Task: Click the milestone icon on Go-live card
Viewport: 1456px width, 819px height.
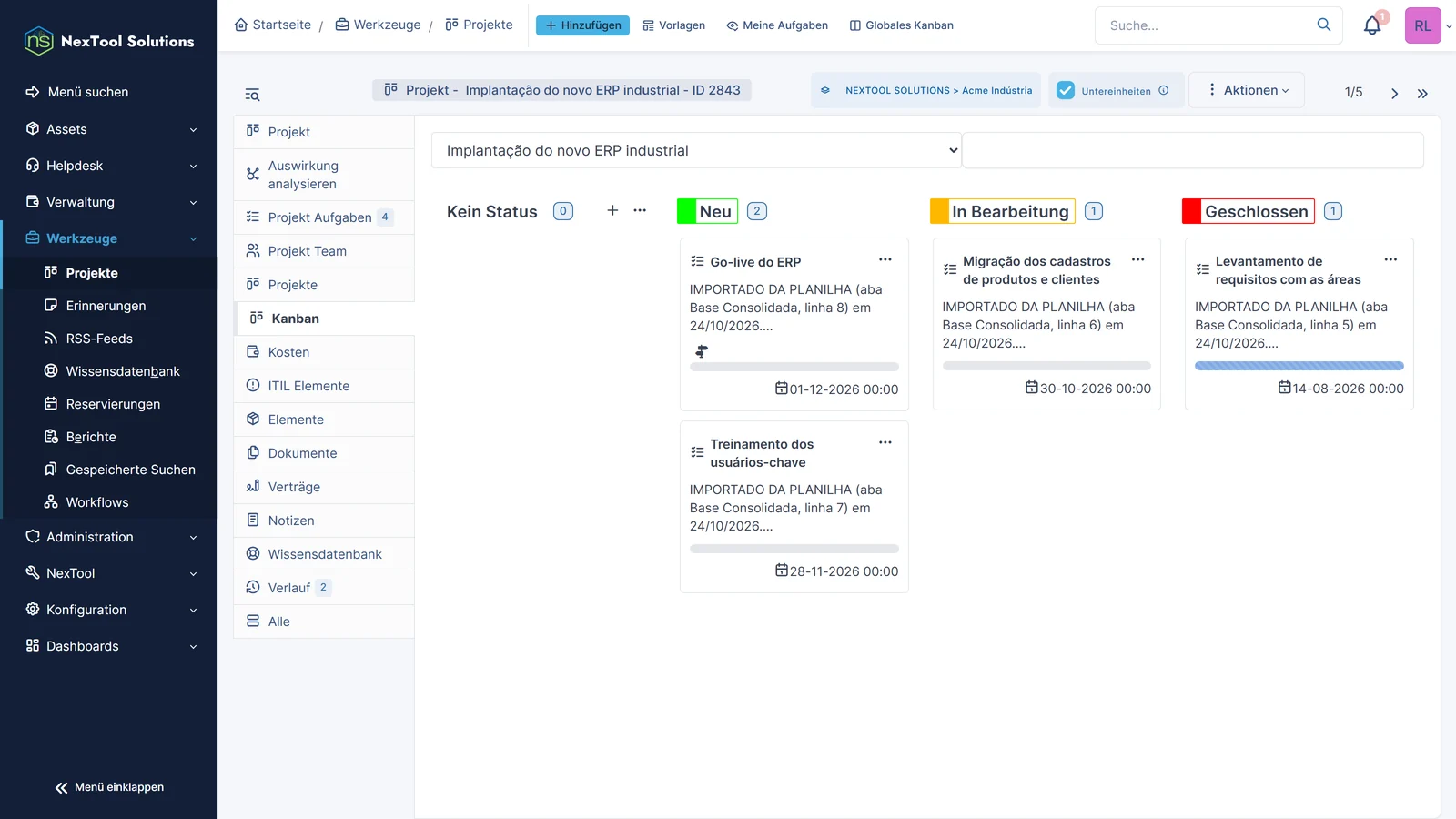Action: (702, 351)
